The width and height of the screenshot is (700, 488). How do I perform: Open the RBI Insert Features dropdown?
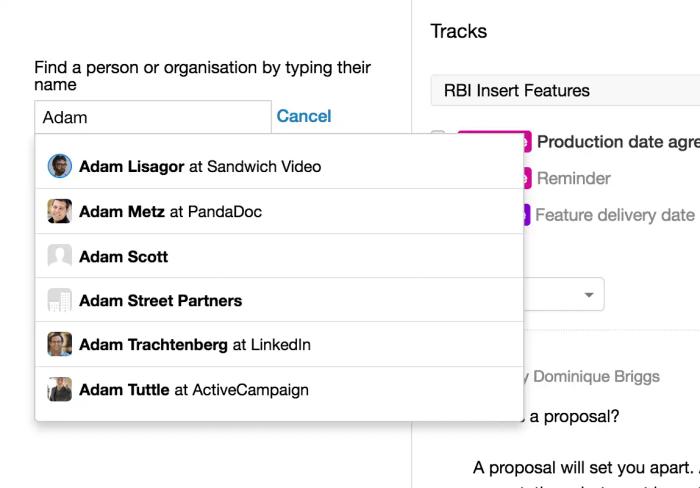(x=565, y=90)
